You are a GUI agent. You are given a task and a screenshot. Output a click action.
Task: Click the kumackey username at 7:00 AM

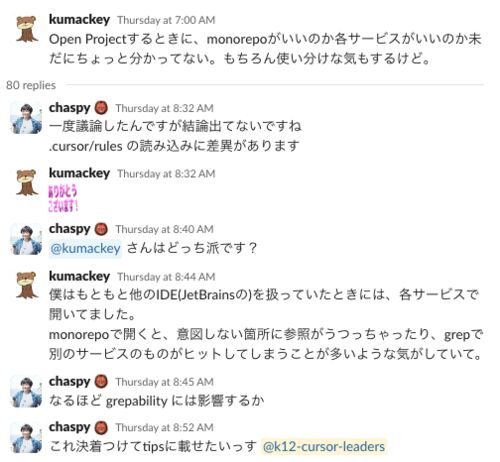pos(79,19)
